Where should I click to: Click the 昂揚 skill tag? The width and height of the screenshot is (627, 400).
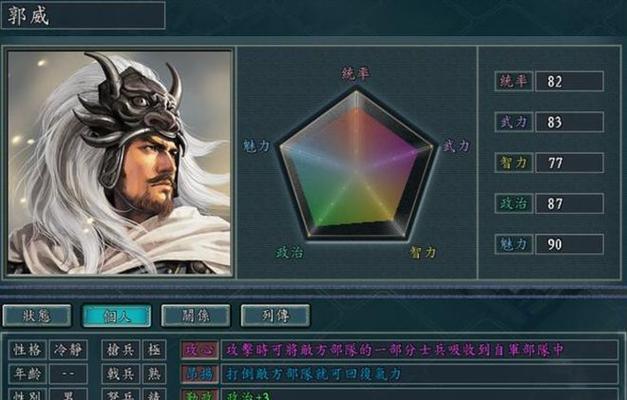pos(200,374)
